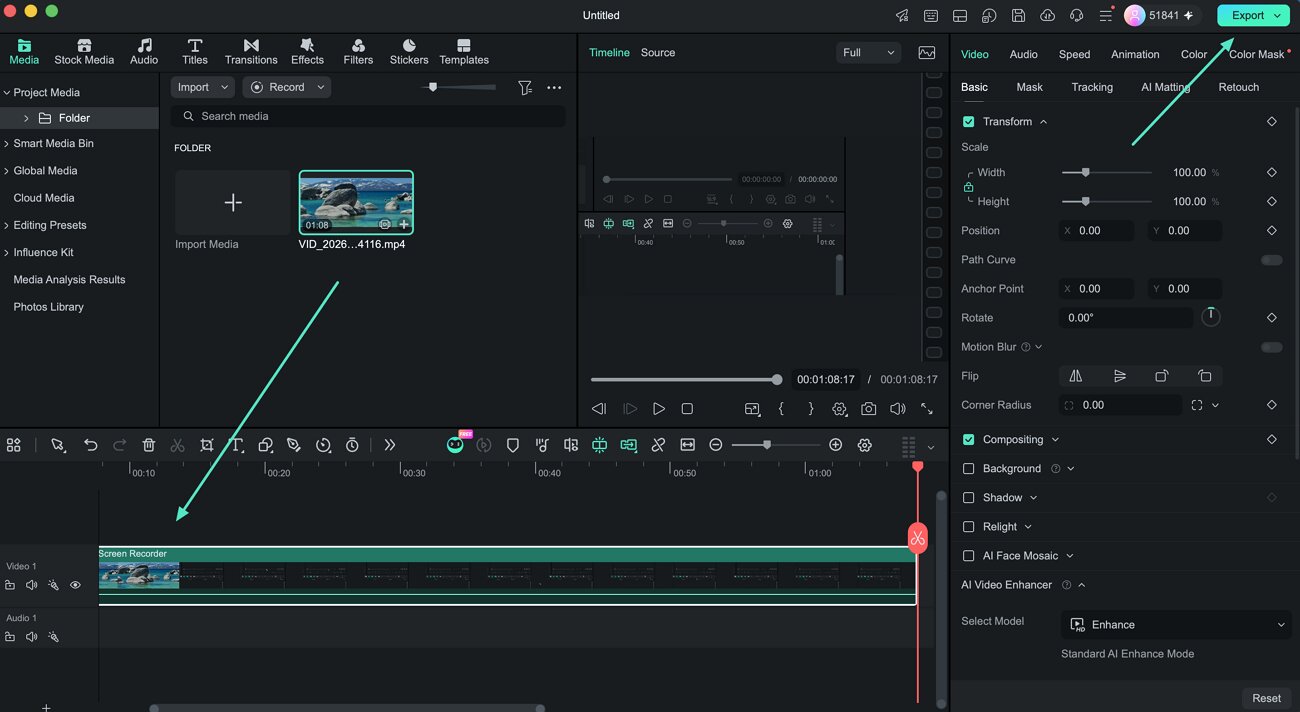The width and height of the screenshot is (1300, 712).
Task: Click the timeline zoom in plus icon
Action: pos(836,445)
